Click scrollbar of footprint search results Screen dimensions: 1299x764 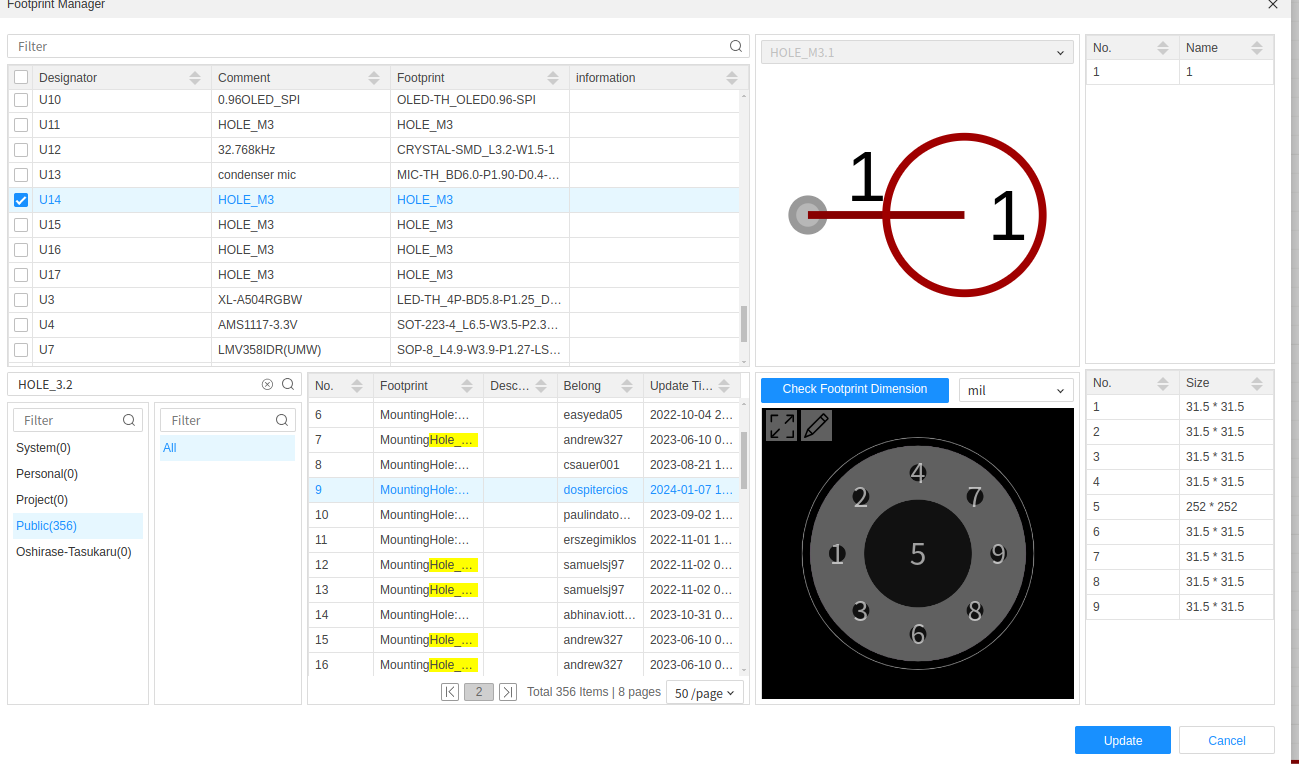(x=744, y=460)
